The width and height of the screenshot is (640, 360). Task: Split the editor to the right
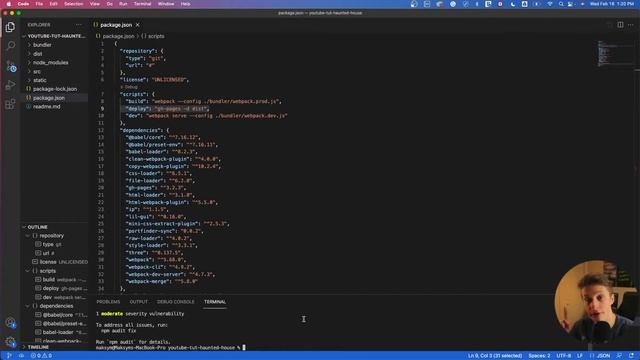tap(620, 25)
